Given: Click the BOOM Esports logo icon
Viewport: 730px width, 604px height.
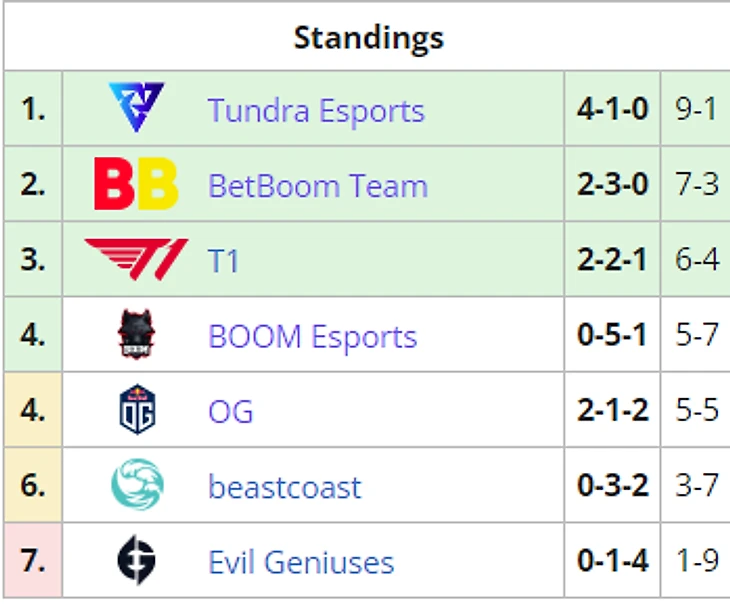Looking at the screenshot, I should [137, 335].
